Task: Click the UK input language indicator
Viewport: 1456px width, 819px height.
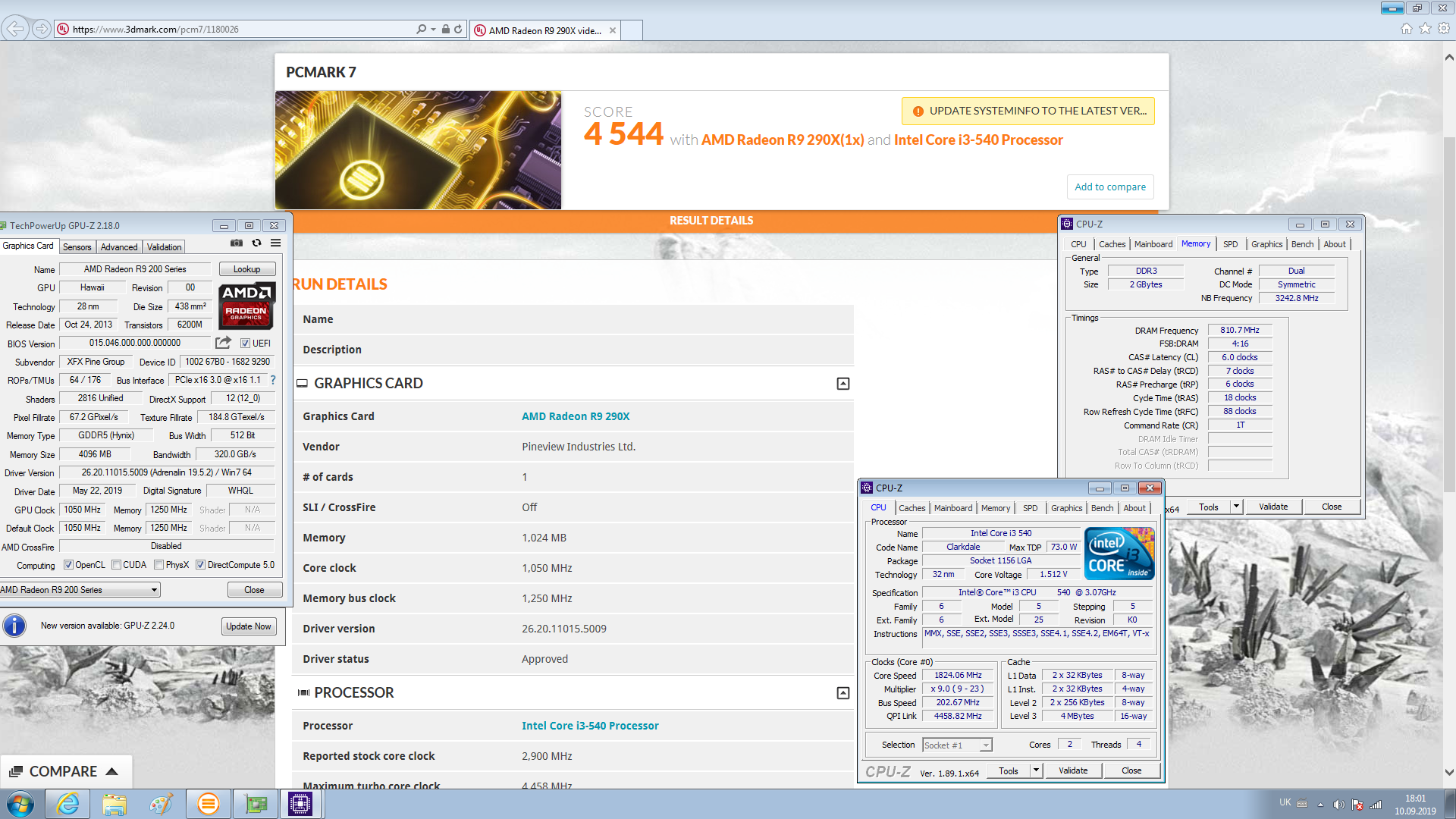Action: tap(1285, 802)
